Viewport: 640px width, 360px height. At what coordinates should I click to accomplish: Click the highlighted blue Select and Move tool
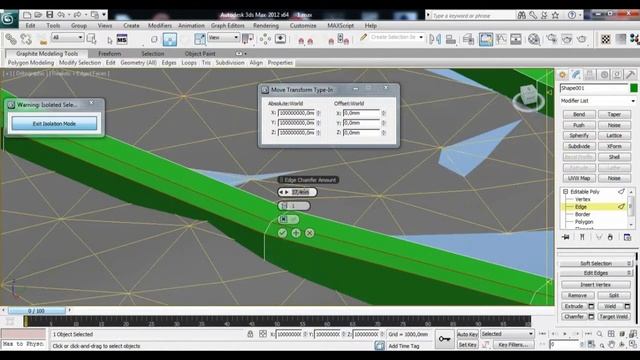(x=170, y=40)
